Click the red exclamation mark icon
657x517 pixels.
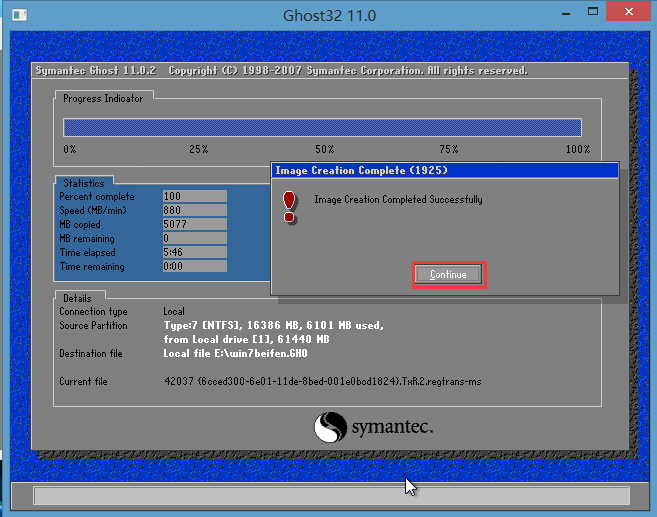pos(289,207)
